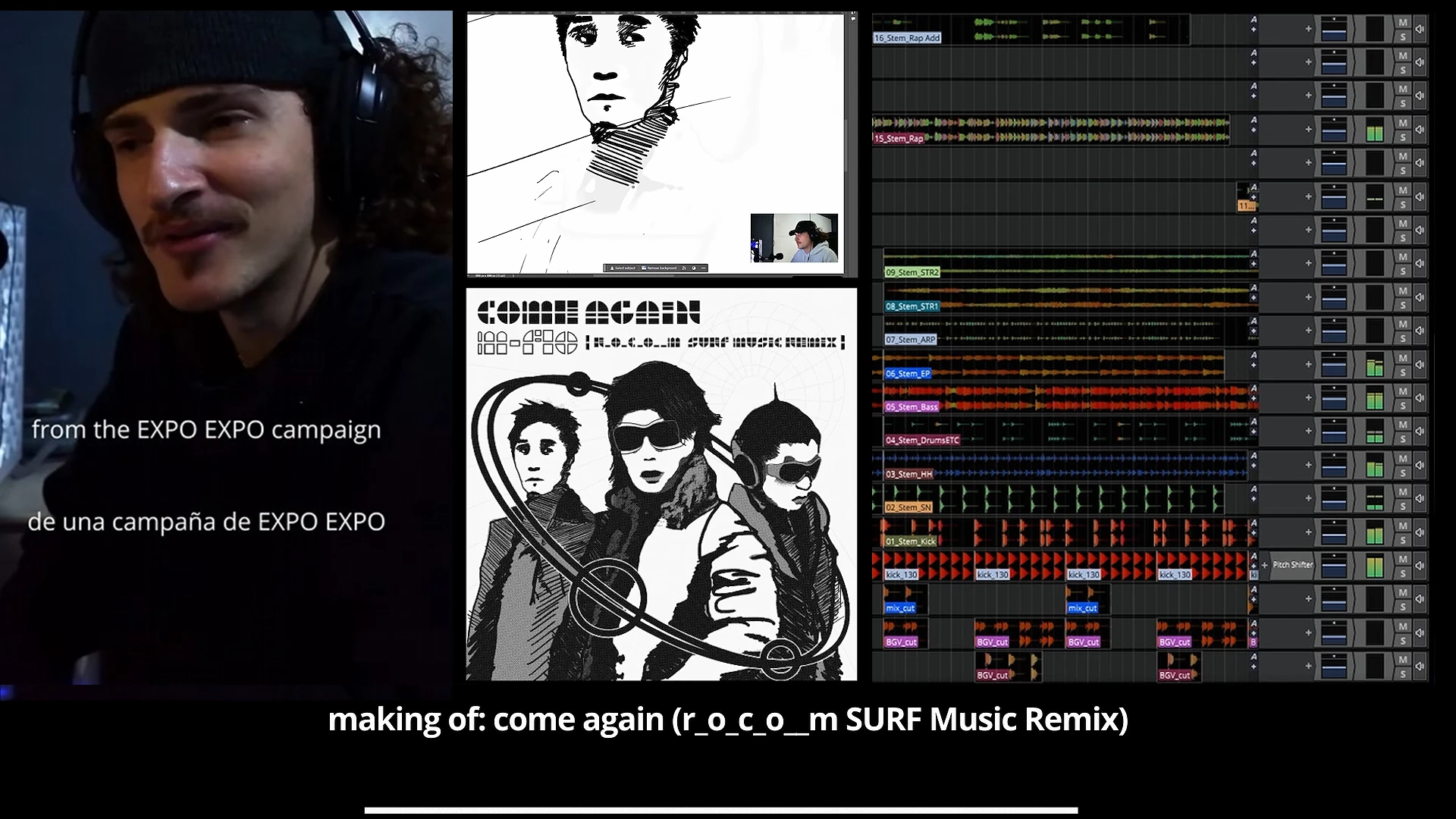This screenshot has width=1456, height=819.
Task: Click the adjustments circle icon in Photoshop taskbar
Action: (x=693, y=268)
